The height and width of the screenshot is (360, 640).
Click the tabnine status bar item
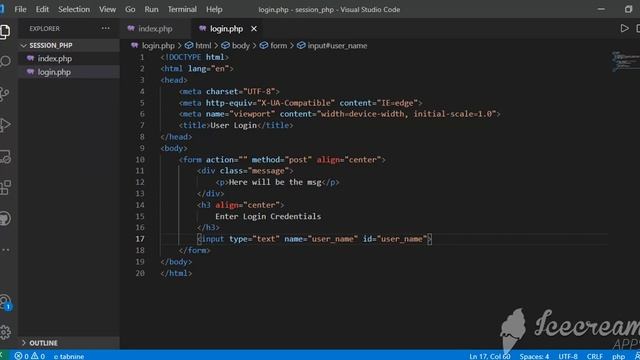coord(69,356)
